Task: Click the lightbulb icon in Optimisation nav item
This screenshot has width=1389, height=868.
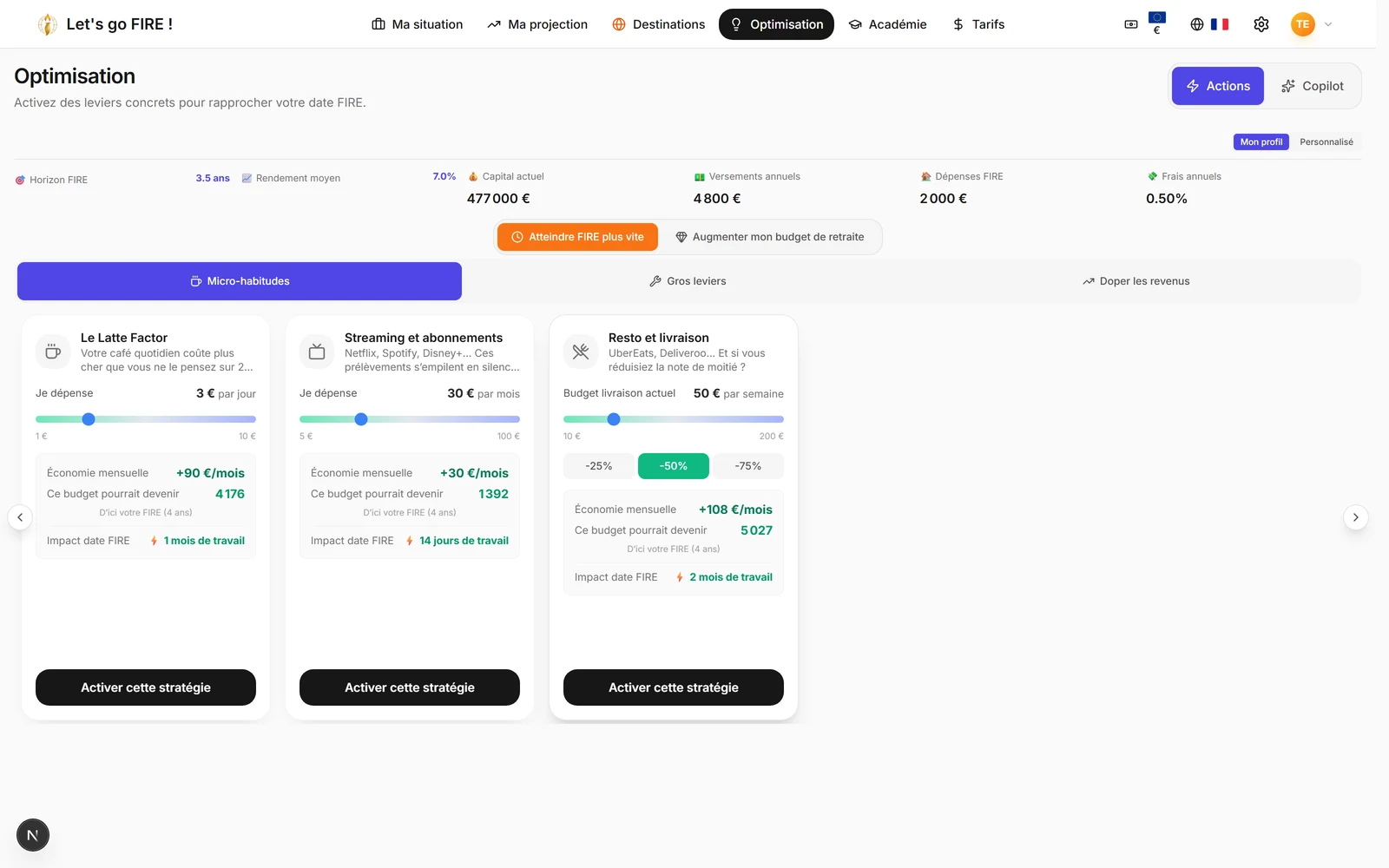Action: 736,24
